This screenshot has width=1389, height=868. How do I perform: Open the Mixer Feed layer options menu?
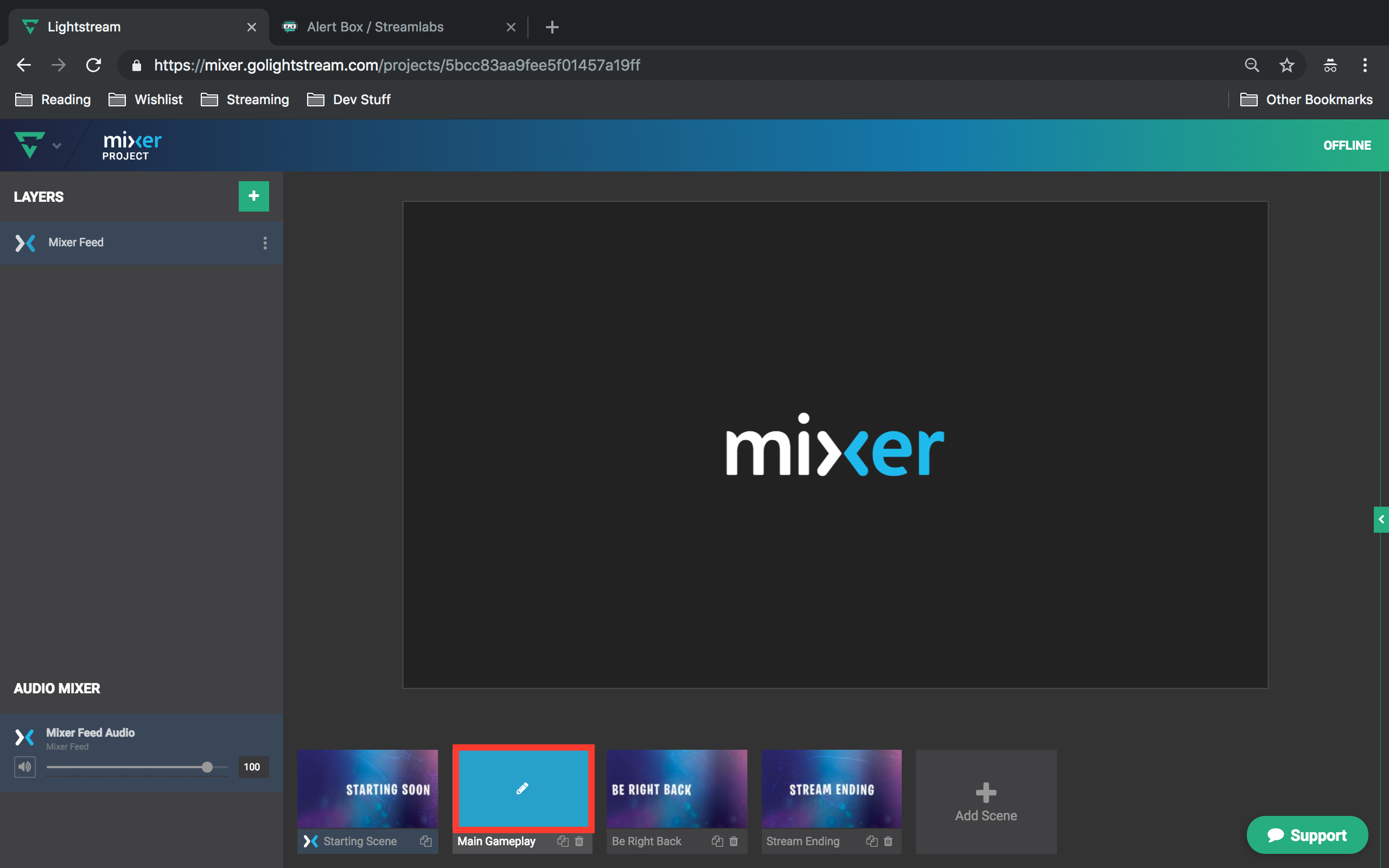click(x=265, y=243)
